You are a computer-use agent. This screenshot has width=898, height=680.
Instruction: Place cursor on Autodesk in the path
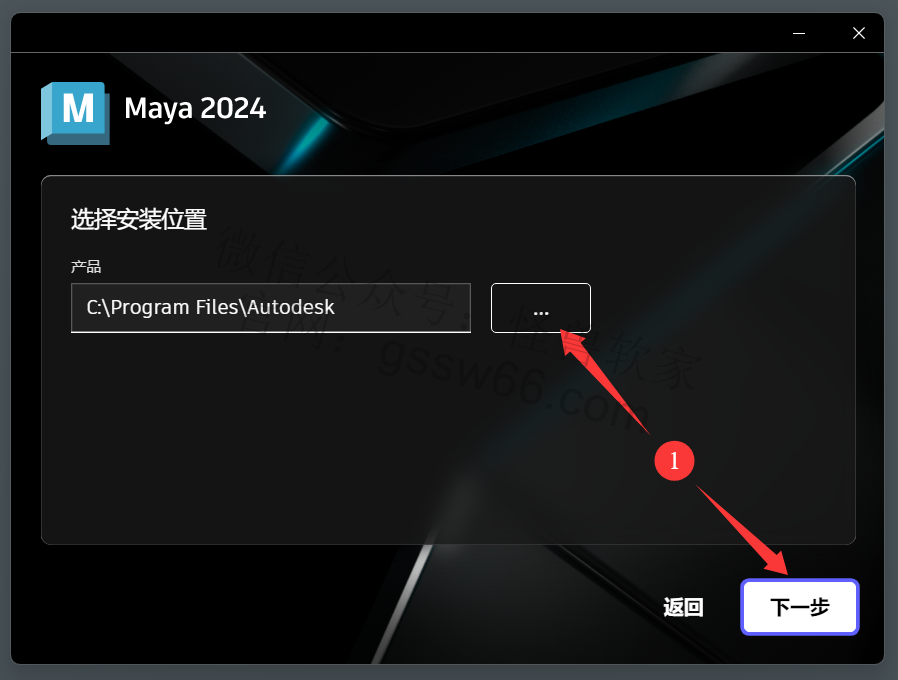tap(291, 307)
